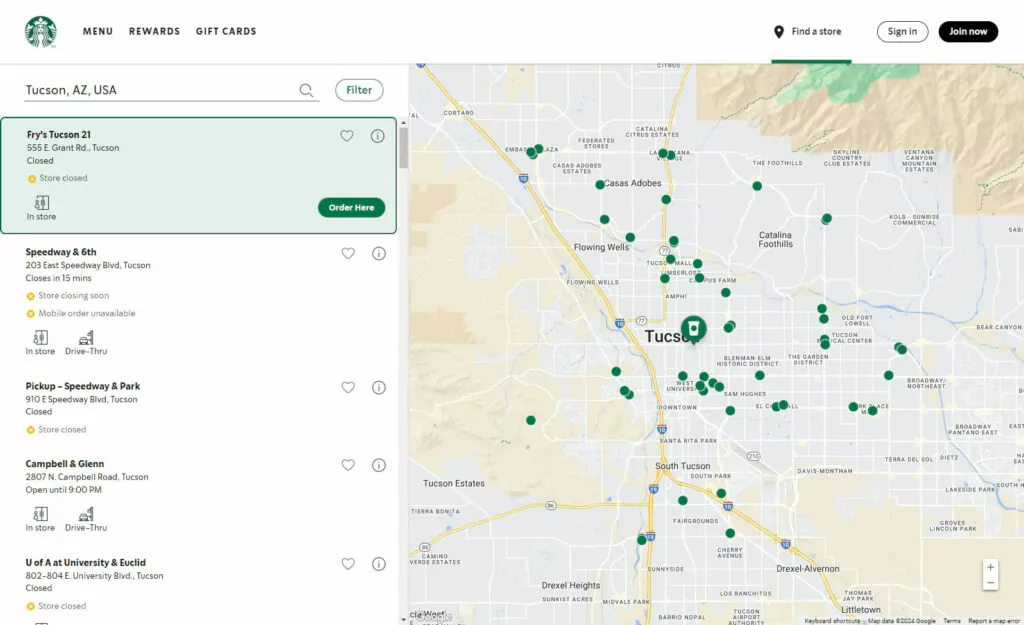Open the map Terms link
1024x625 pixels.
coord(952,620)
